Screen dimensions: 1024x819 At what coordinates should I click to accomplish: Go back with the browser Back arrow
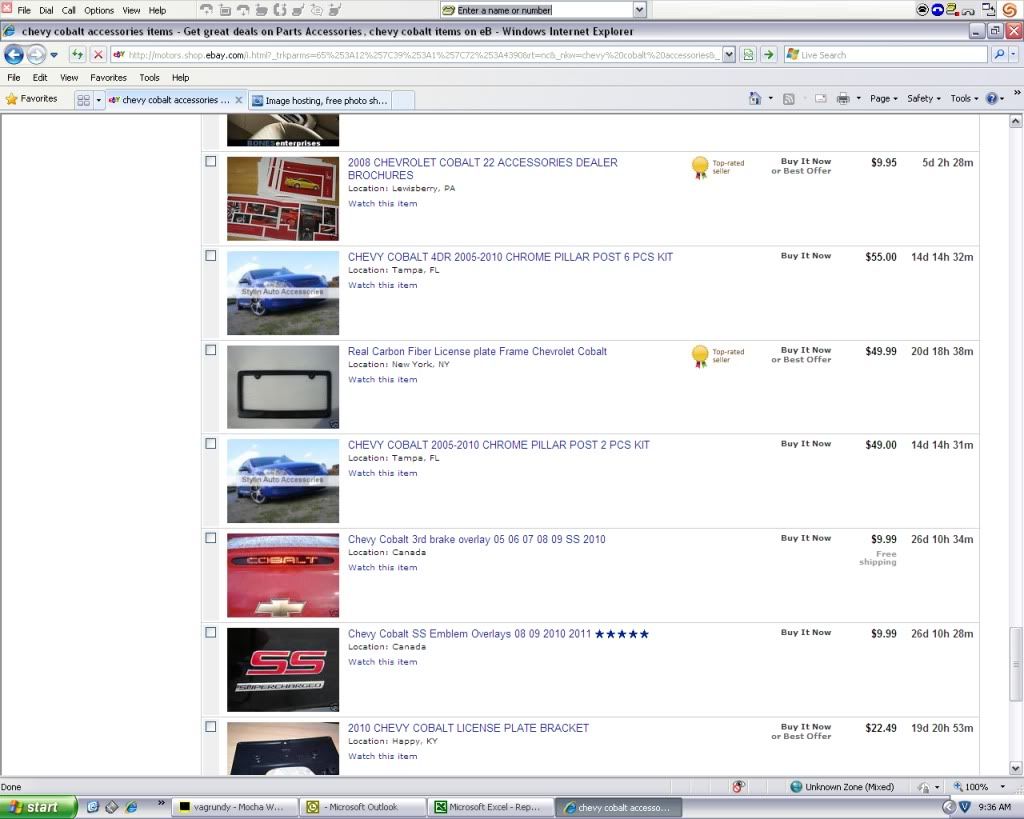tap(14, 55)
